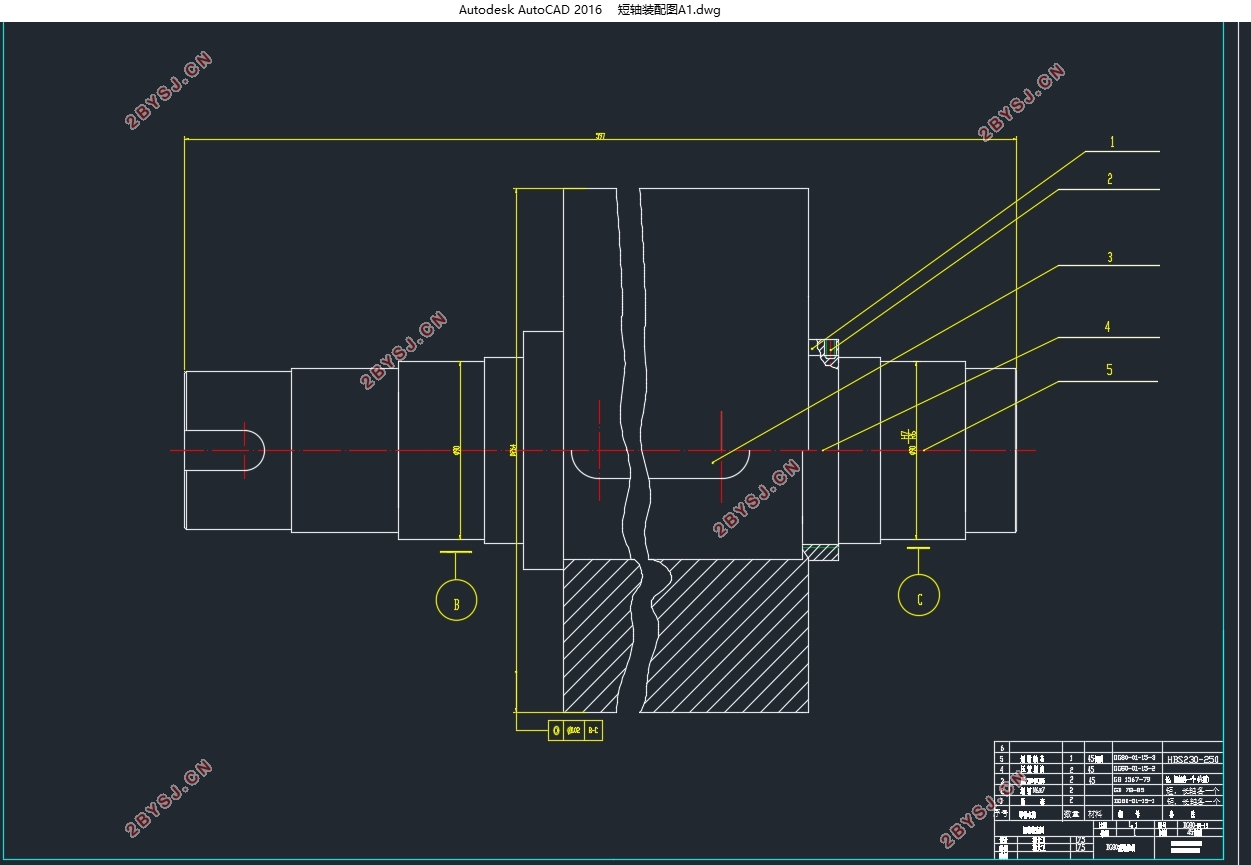Select the left shaft end keyway slot

point(225,450)
